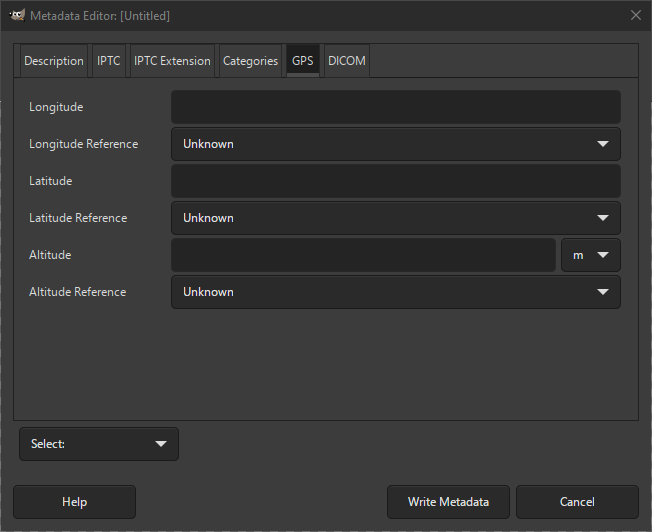The image size is (652, 532).
Task: Open the altitude unit dropdown showing m
Action: tap(590, 255)
